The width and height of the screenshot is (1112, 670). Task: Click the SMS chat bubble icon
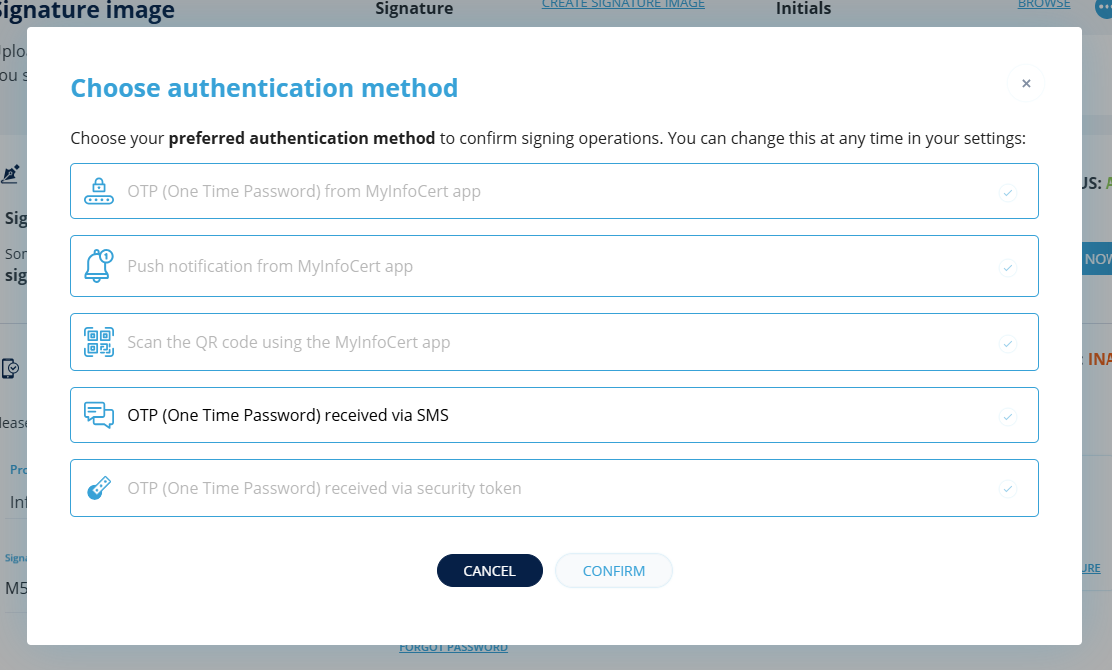click(98, 415)
